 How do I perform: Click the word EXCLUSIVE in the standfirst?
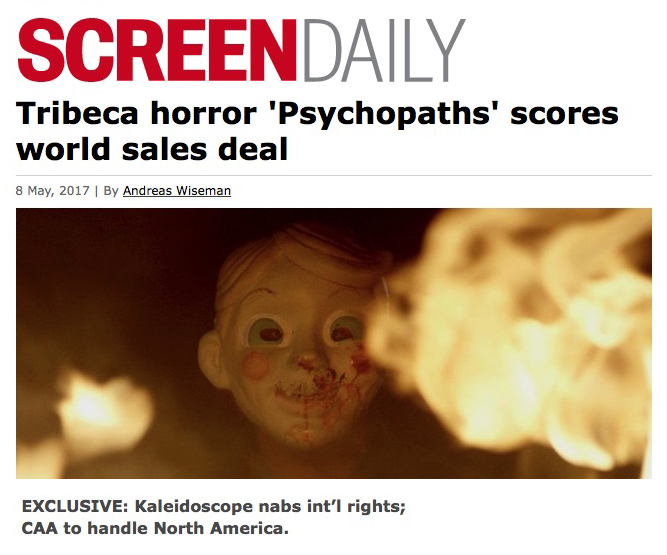pyautogui.click(x=74, y=507)
